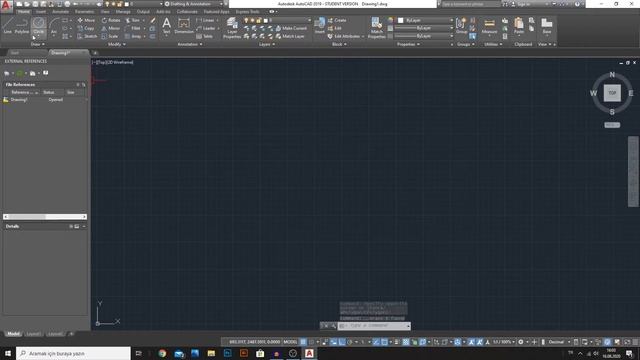Click Match Properties
This screenshot has width=640, height=360.
pos(376,28)
